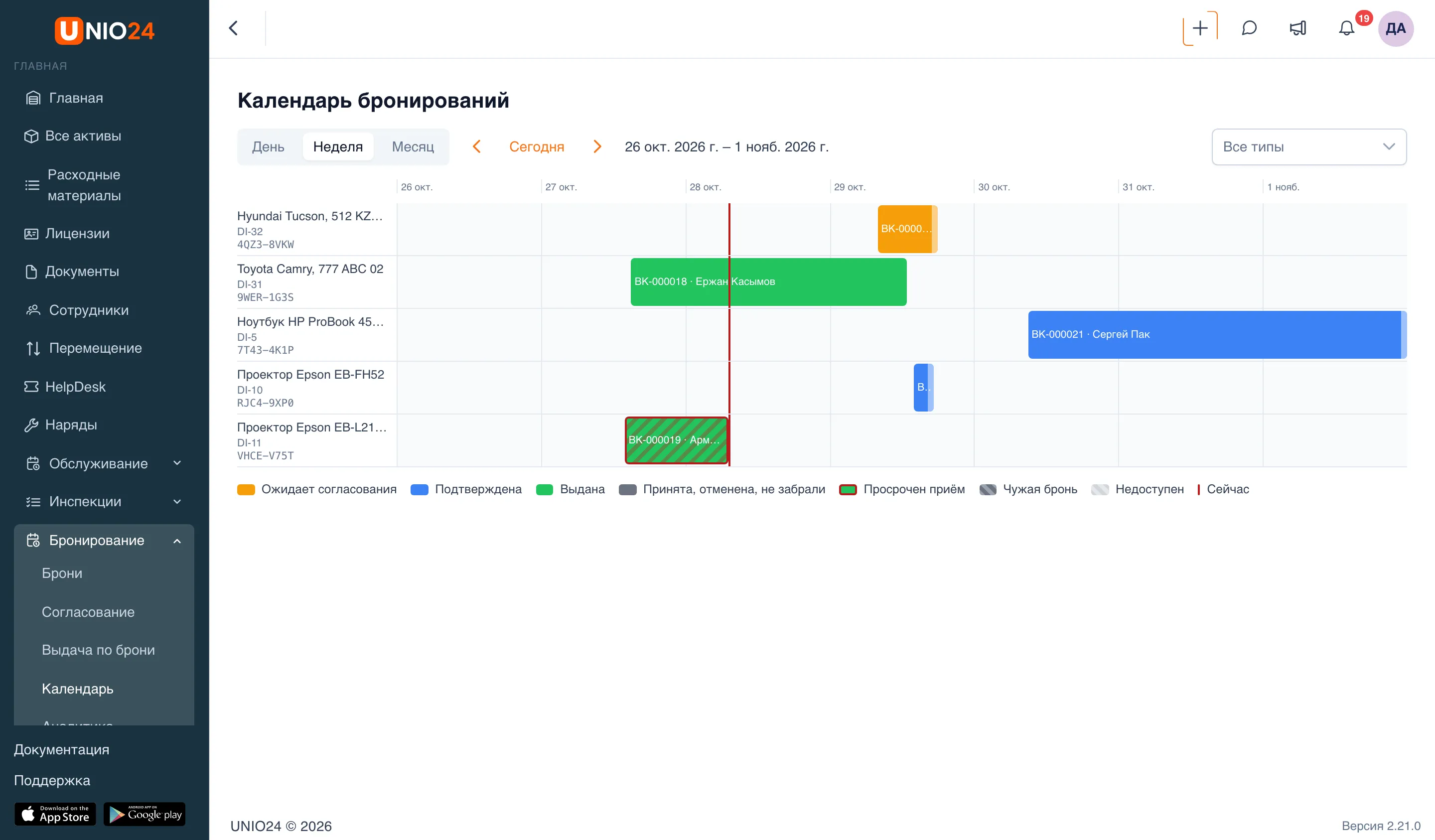Click the Наряды wrench icon
The width and height of the screenshot is (1435, 840).
click(31, 425)
